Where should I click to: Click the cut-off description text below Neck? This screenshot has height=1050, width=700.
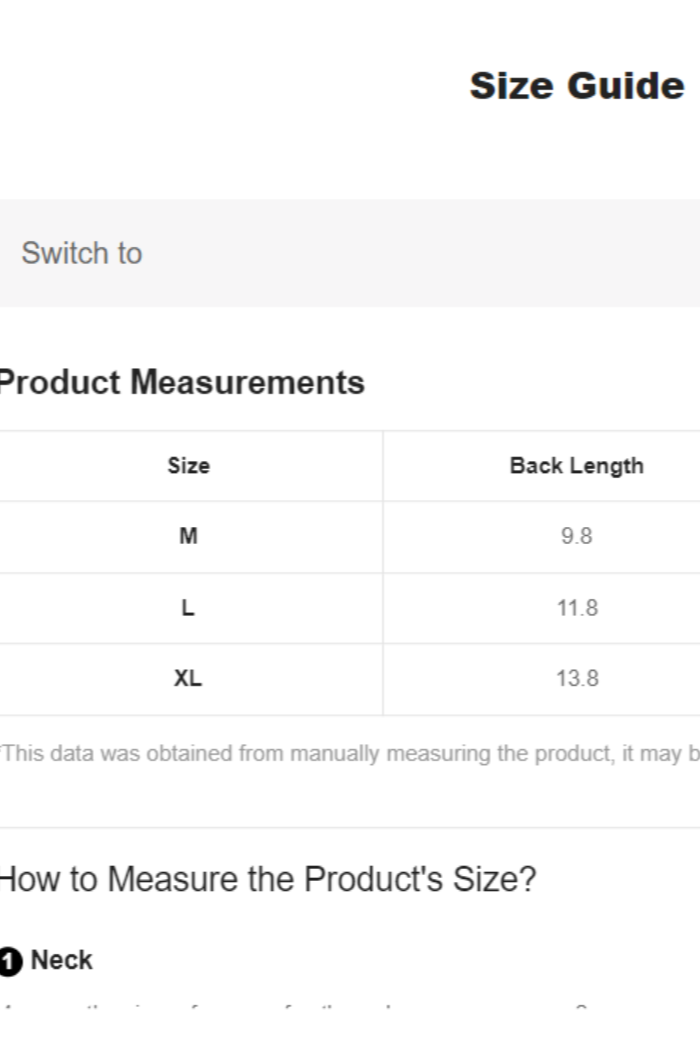click(x=300, y=1005)
